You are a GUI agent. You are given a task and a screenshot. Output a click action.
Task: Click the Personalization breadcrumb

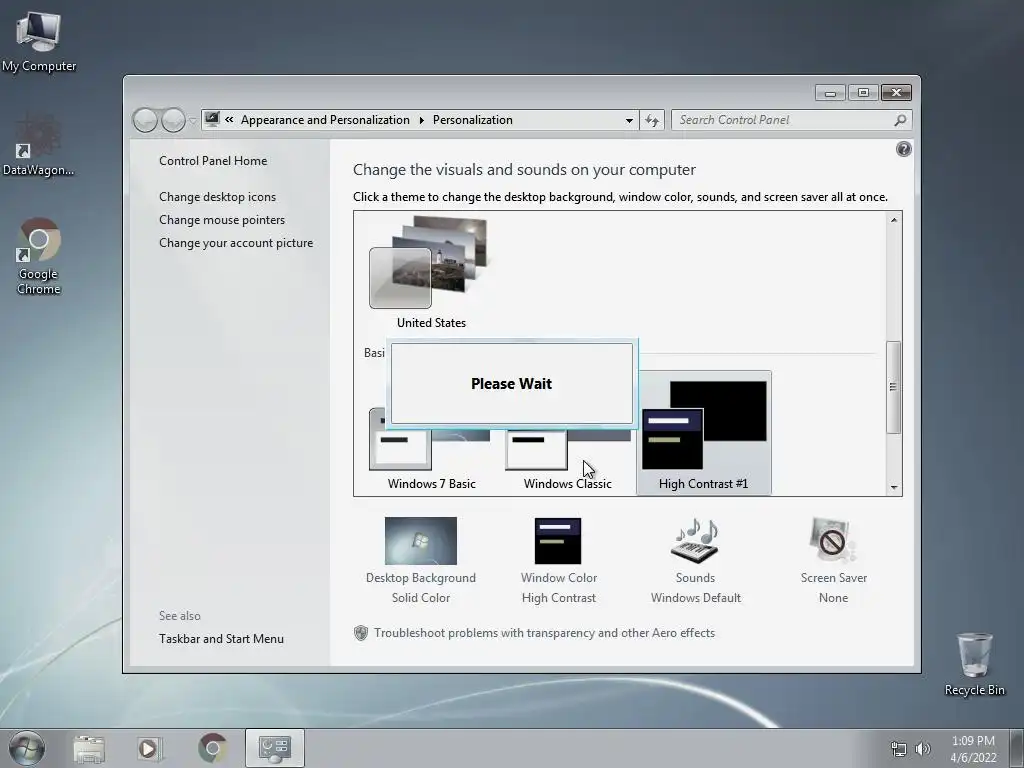click(473, 120)
